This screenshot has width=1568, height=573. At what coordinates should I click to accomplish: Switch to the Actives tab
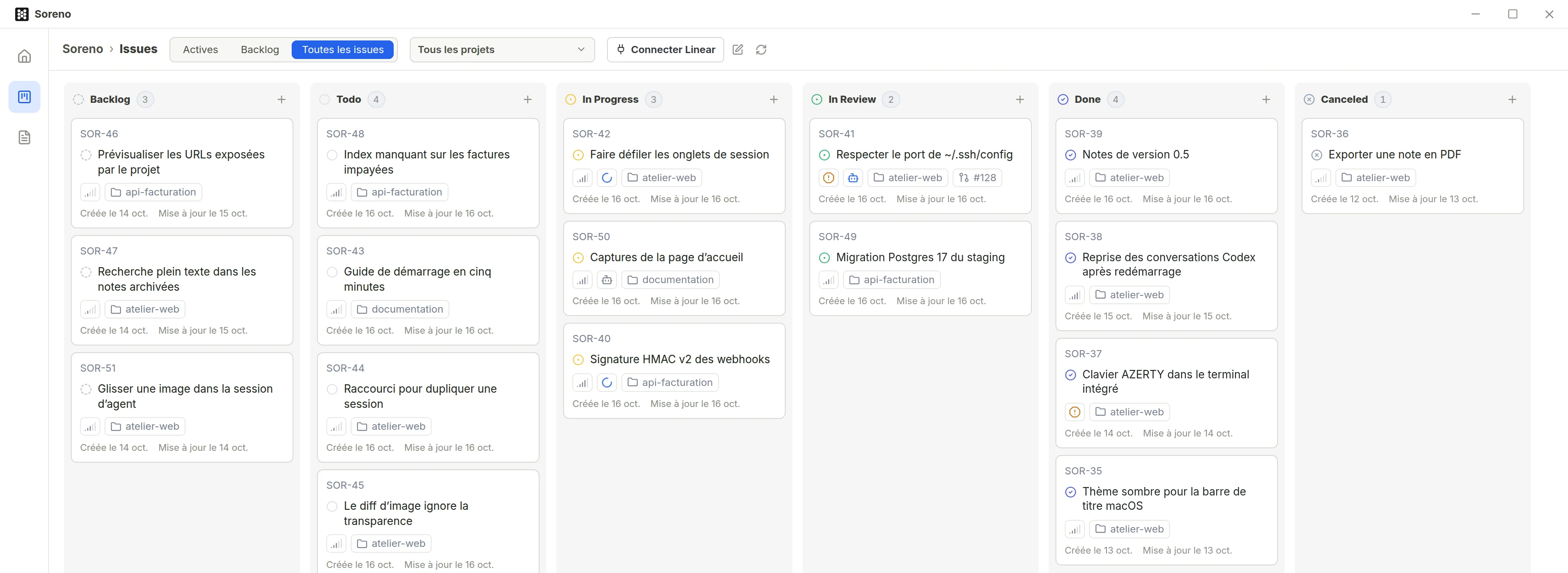(200, 50)
